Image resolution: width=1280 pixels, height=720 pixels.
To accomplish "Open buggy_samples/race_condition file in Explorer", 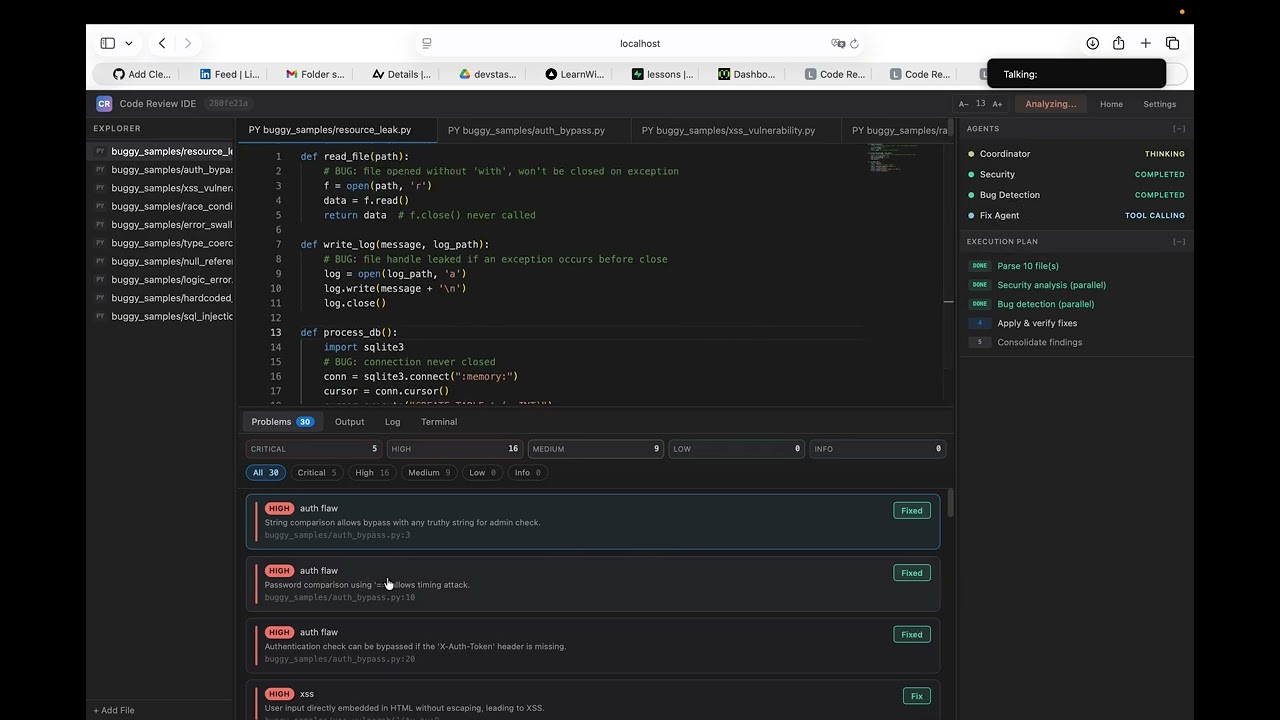I will pos(161,206).
